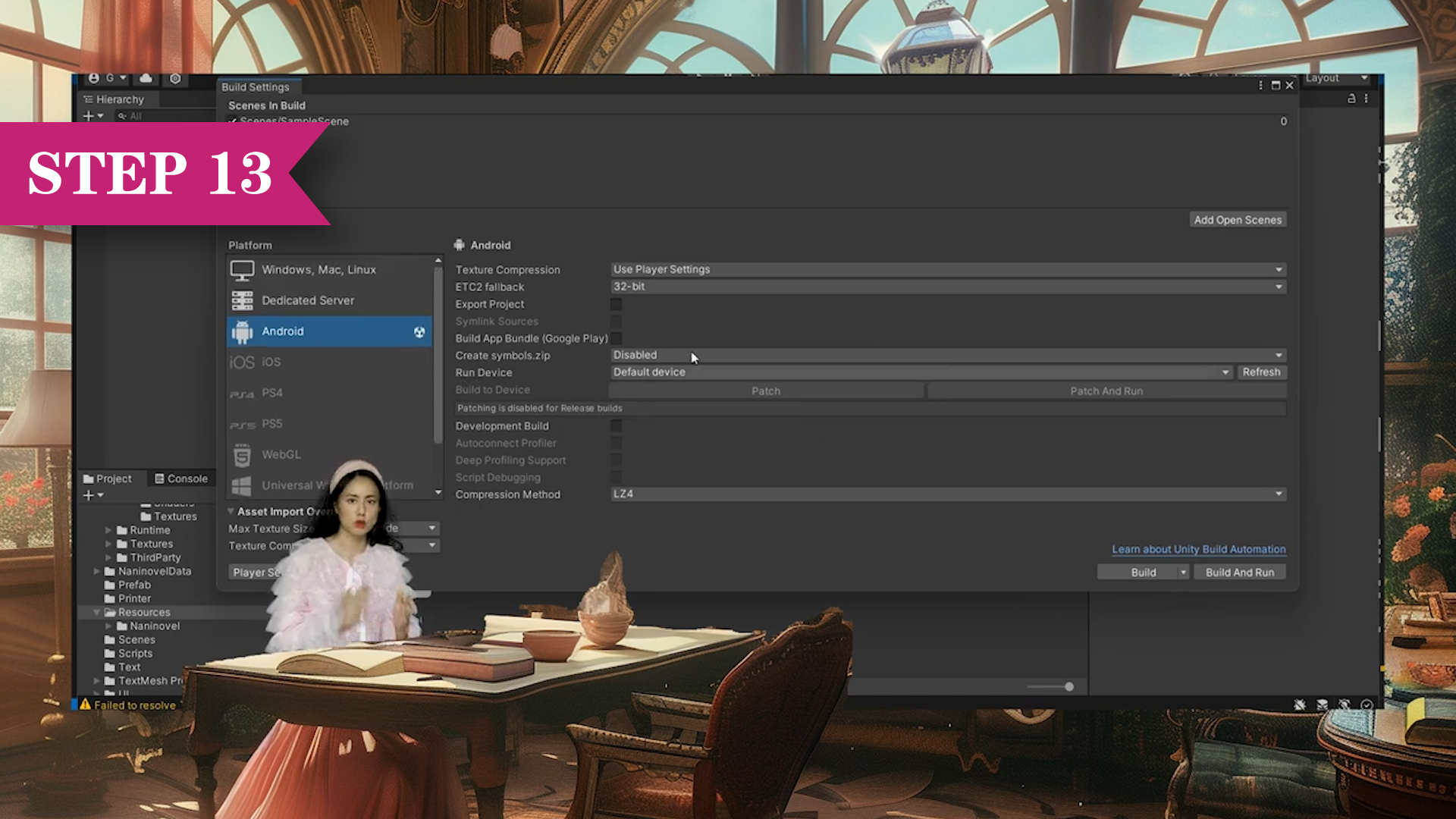Screen dimensions: 1456x819
Task: Open the Learn about Unity Build Automation link
Action: tap(1198, 549)
